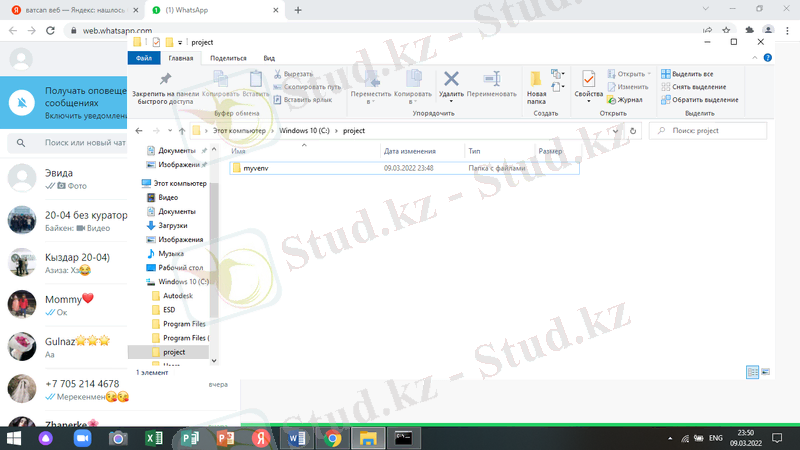Collapse the Explorer ribbon chevron
The image size is (800, 450).
pos(755,58)
